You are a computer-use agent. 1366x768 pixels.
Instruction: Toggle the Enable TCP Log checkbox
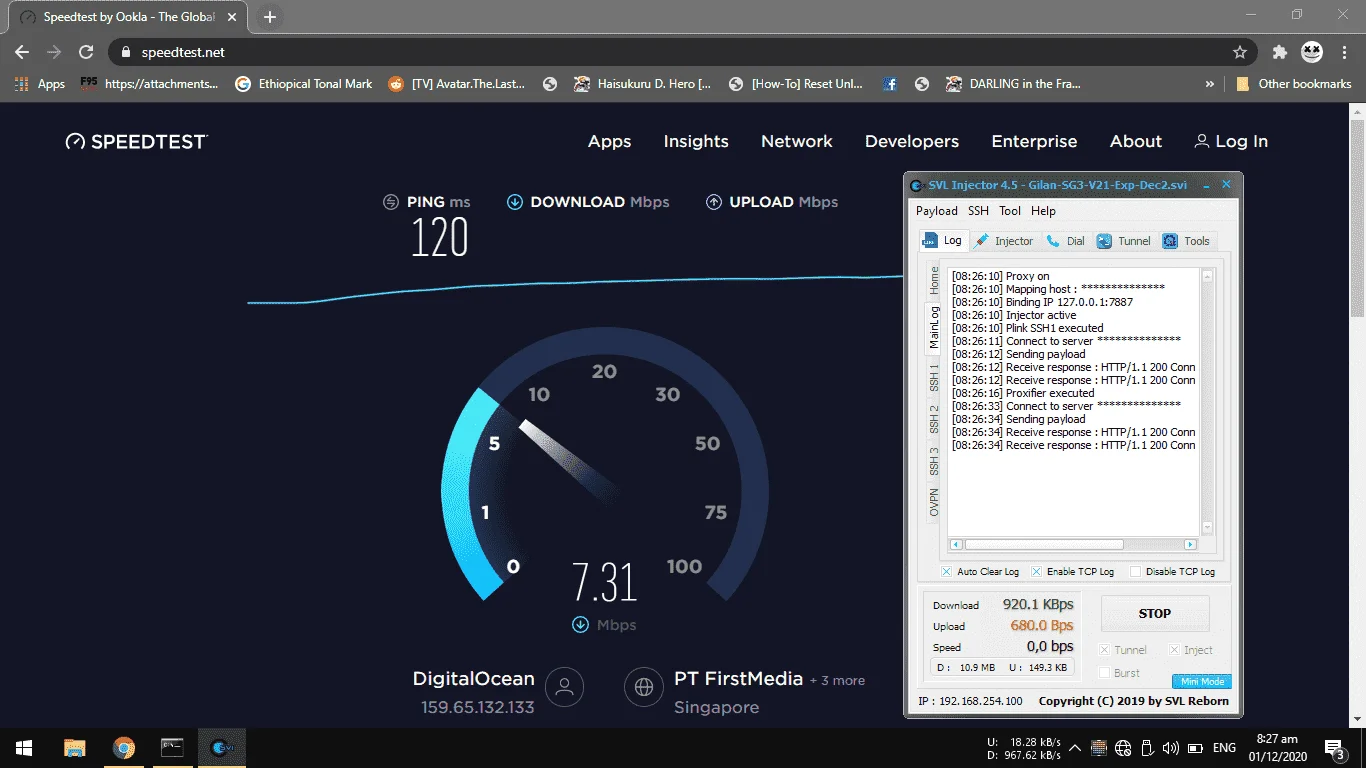point(1037,571)
